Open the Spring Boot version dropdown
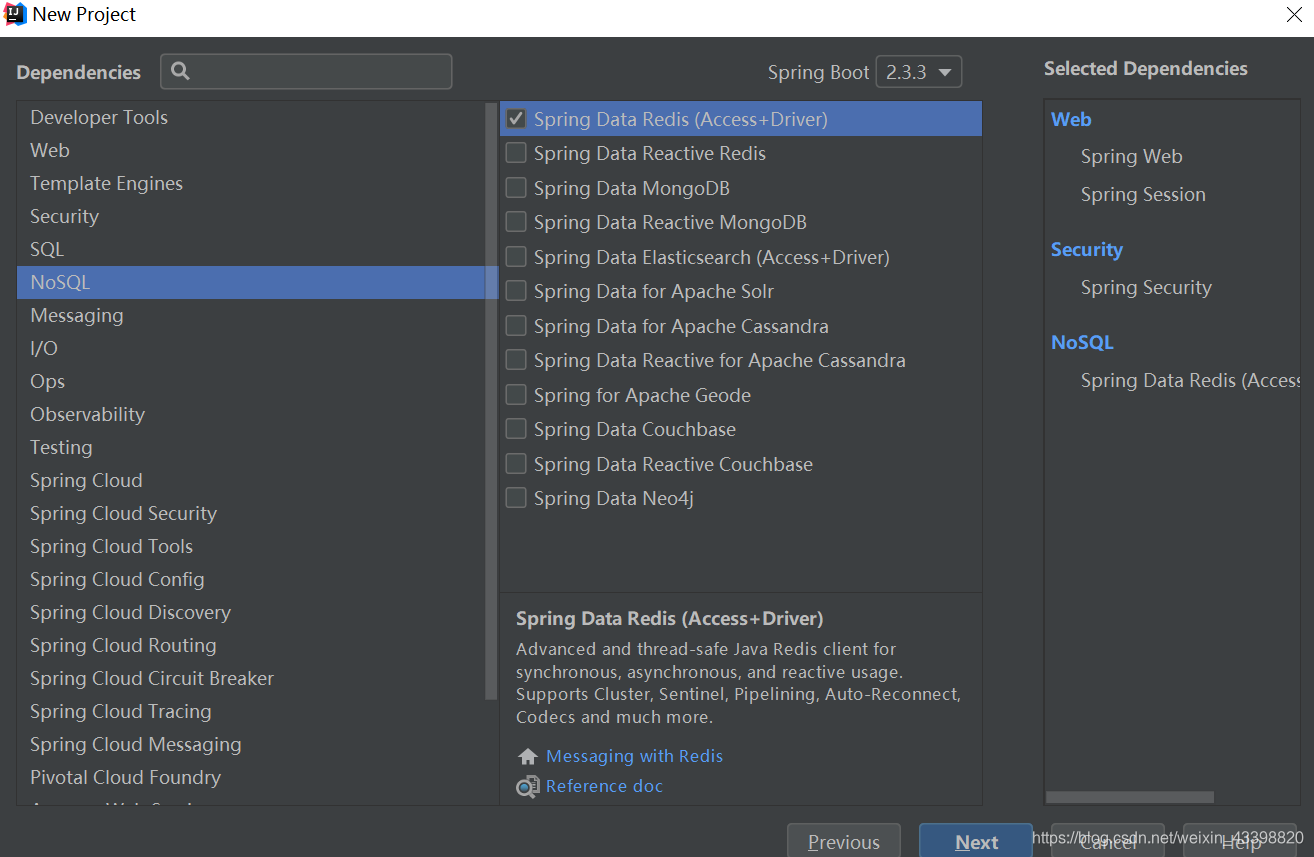The height and width of the screenshot is (857, 1314). [918, 72]
